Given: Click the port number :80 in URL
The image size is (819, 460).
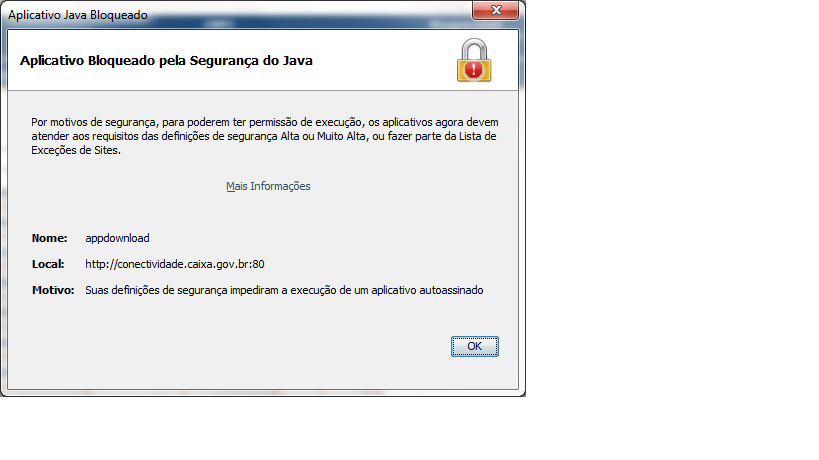Looking at the screenshot, I should 256,264.
